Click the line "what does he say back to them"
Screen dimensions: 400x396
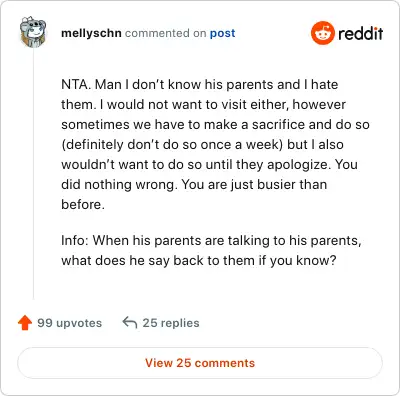click(x=199, y=260)
